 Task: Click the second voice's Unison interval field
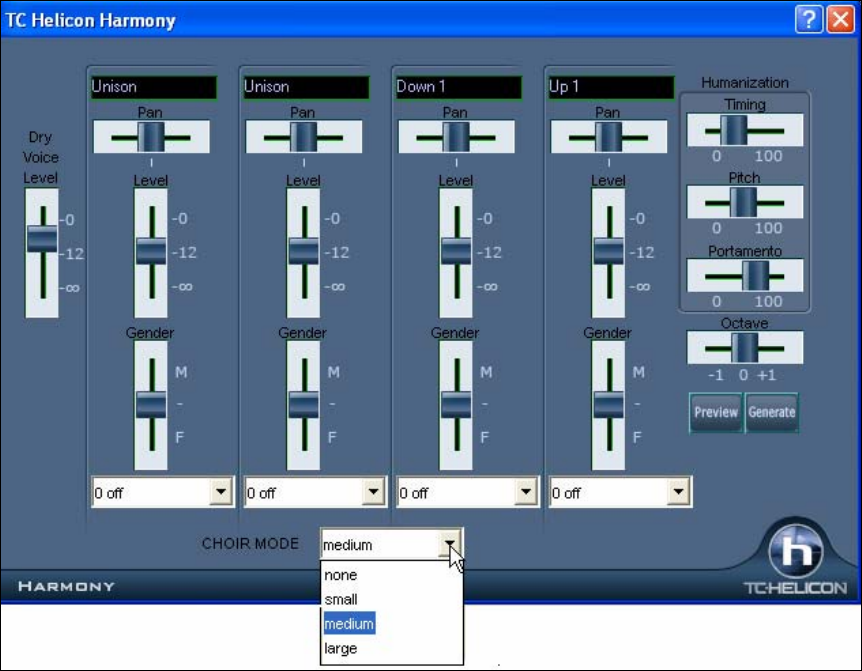[306, 87]
